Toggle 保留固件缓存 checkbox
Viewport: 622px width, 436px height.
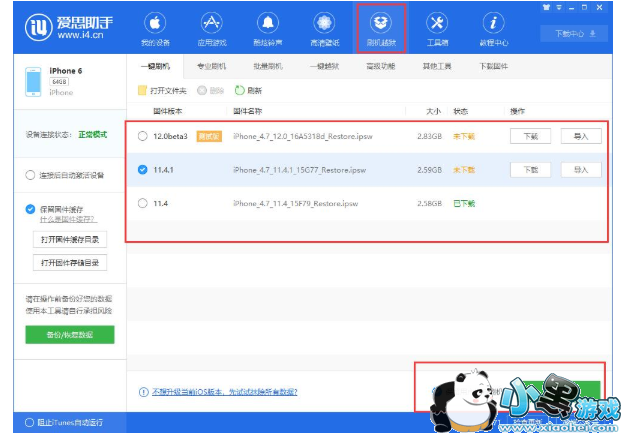tap(30, 209)
